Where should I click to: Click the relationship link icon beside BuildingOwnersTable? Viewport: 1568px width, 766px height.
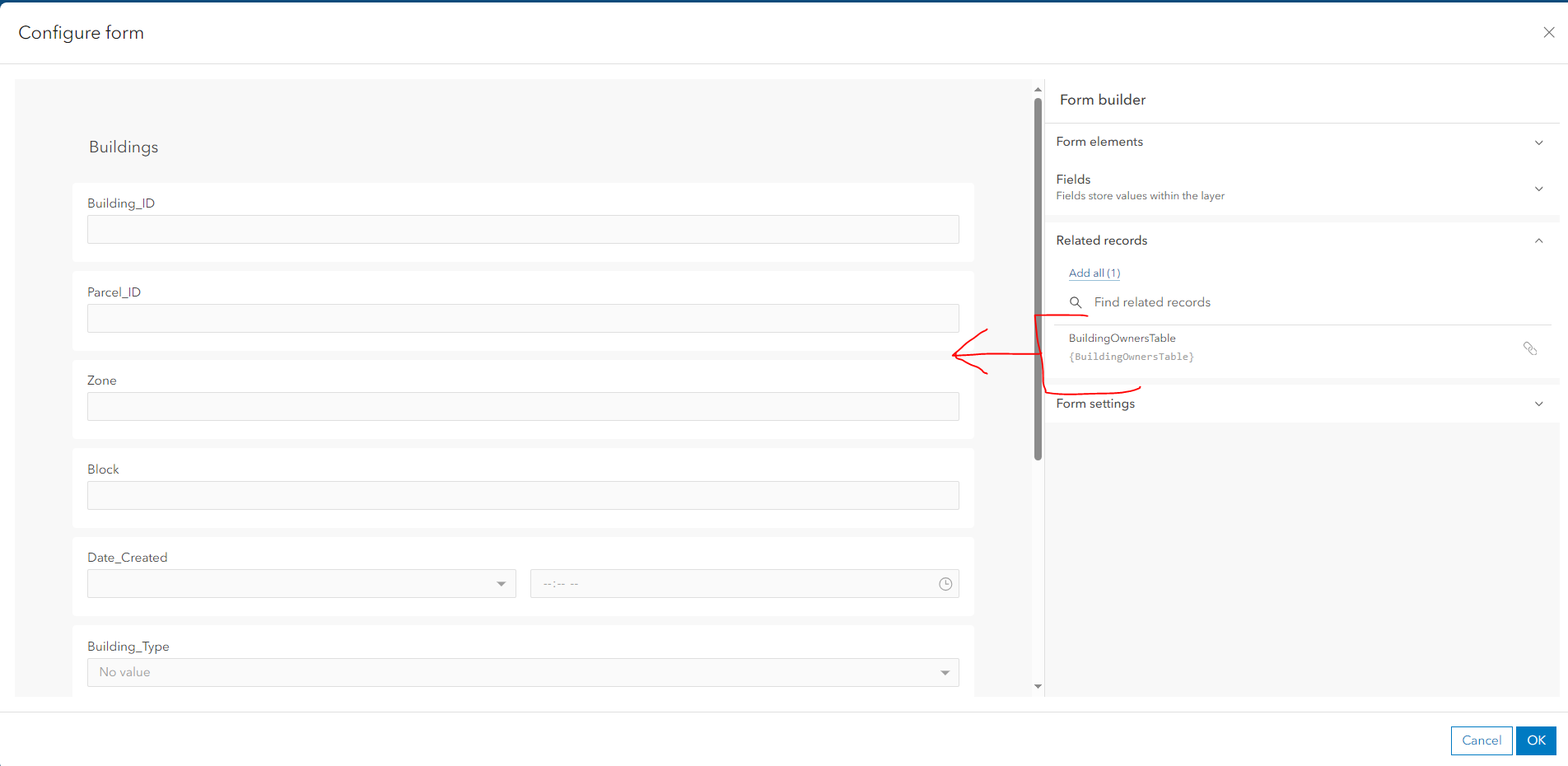click(1531, 348)
